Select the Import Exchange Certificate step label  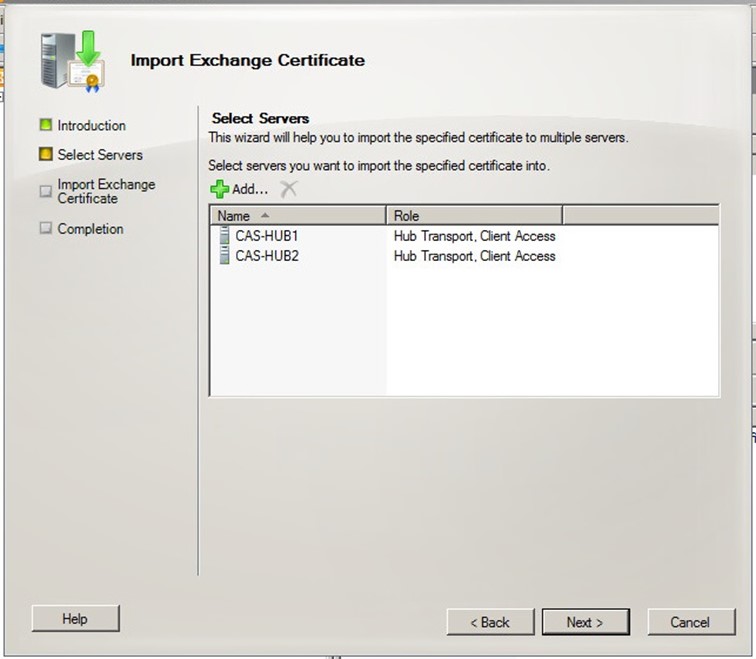point(106,191)
